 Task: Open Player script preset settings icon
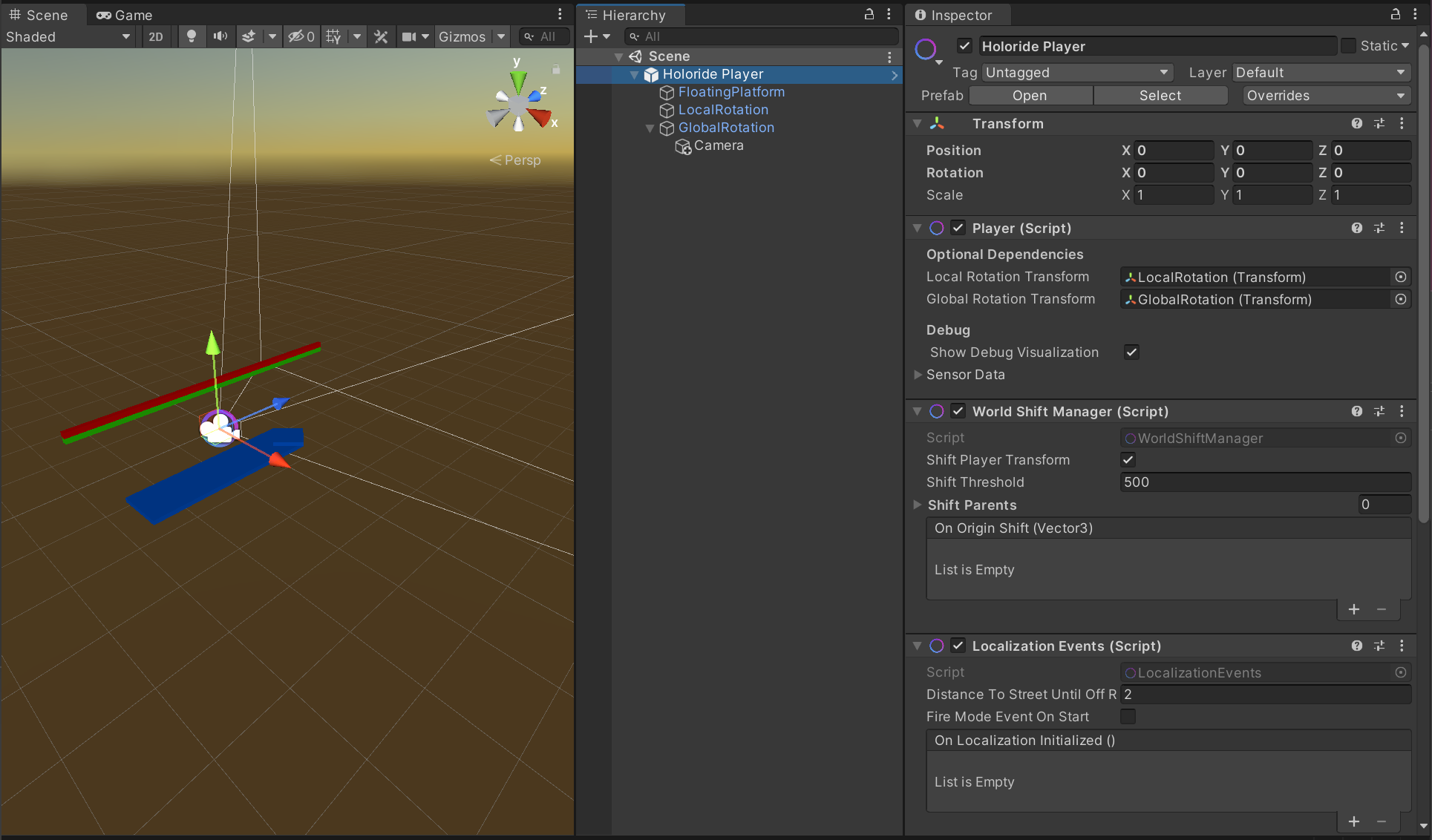(1379, 229)
